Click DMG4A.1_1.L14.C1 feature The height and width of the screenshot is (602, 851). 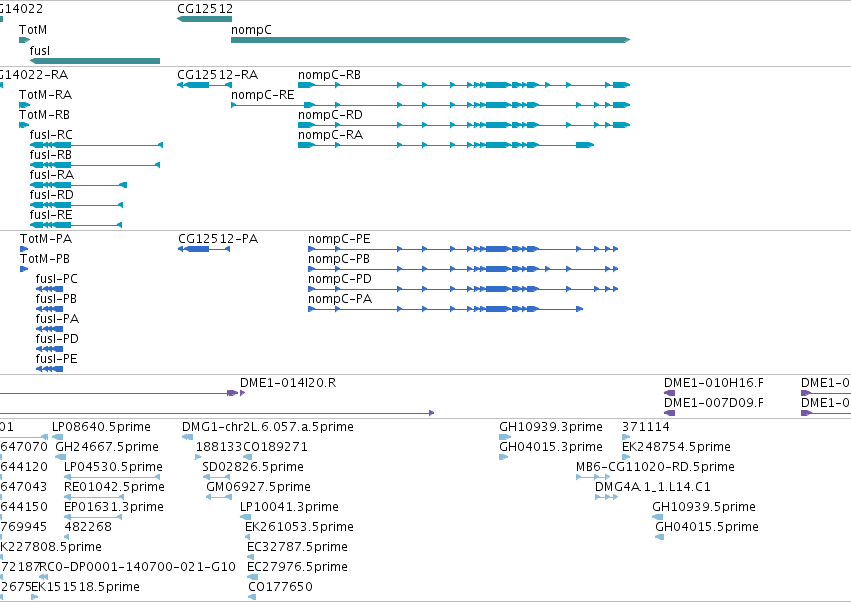tap(606, 497)
